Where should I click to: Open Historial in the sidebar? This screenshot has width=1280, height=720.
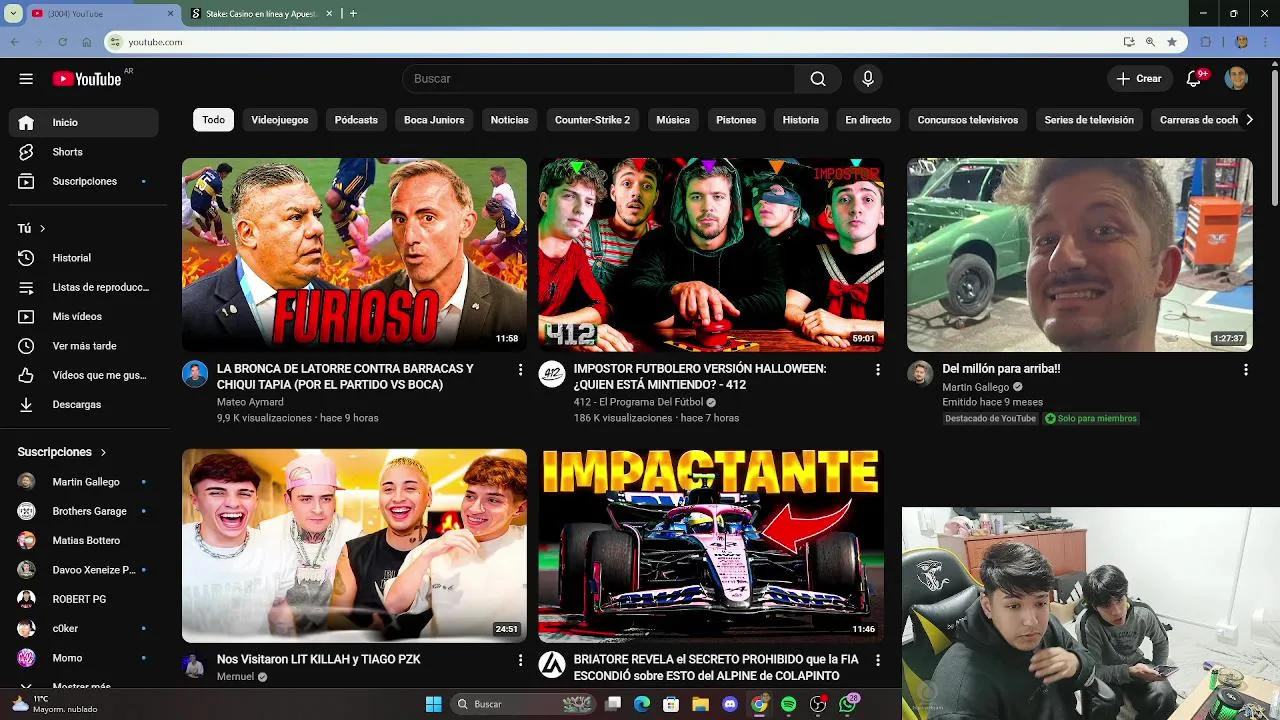click(x=83, y=258)
